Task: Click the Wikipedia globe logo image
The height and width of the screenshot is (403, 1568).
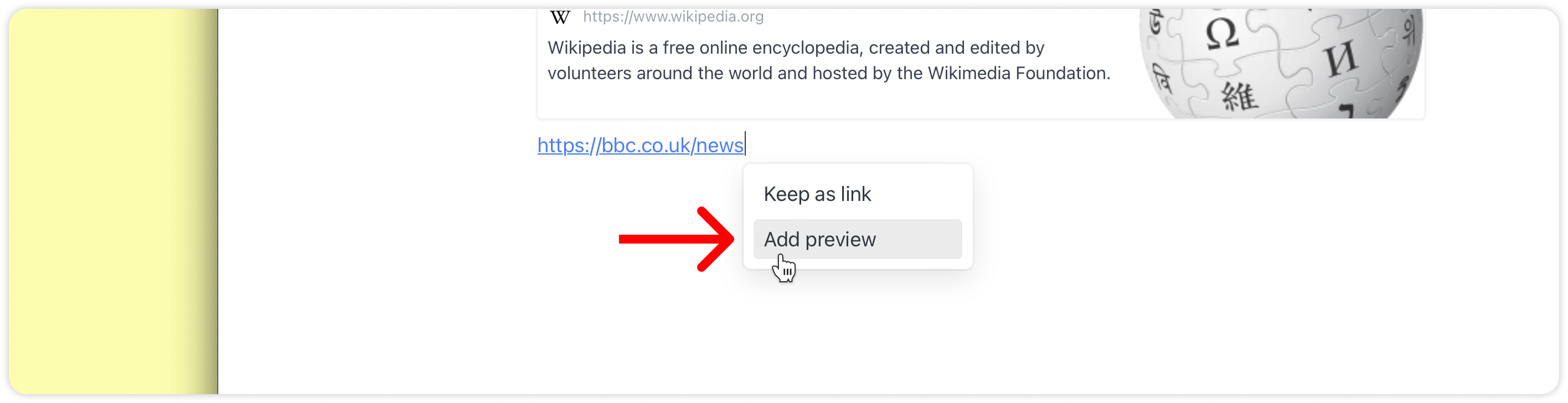Action: click(1281, 63)
